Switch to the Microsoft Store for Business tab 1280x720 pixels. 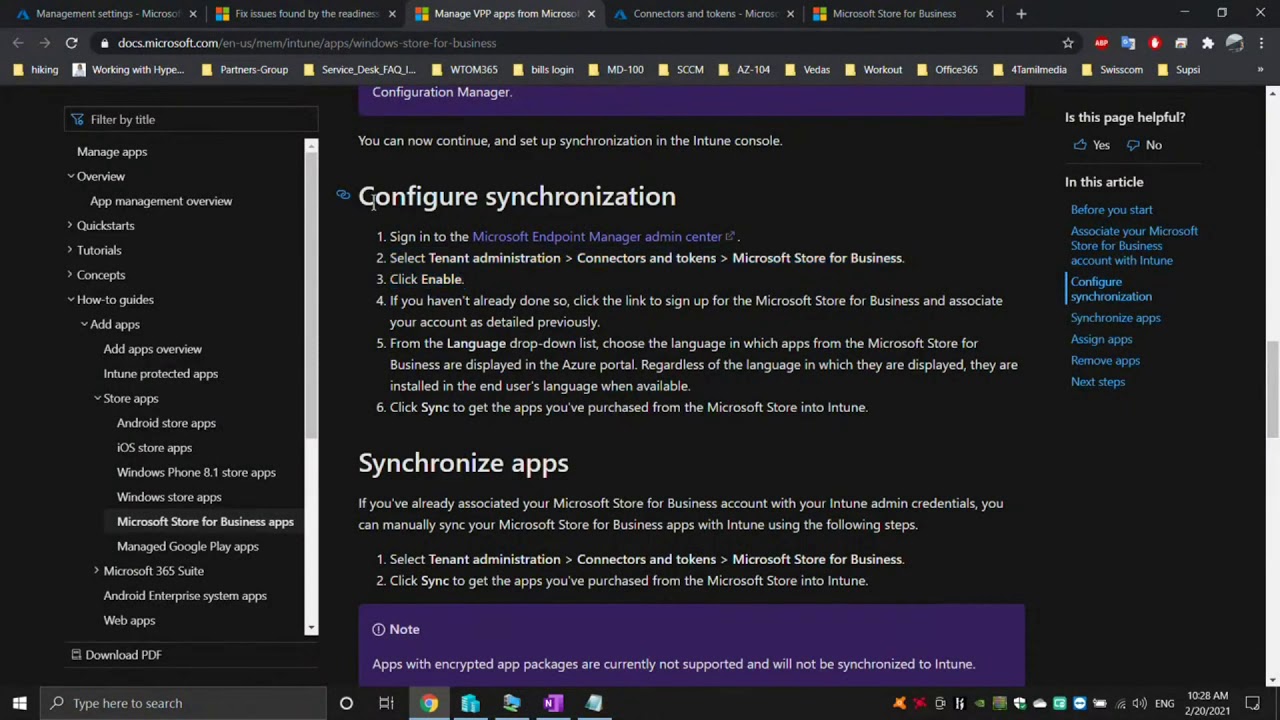click(x=903, y=14)
